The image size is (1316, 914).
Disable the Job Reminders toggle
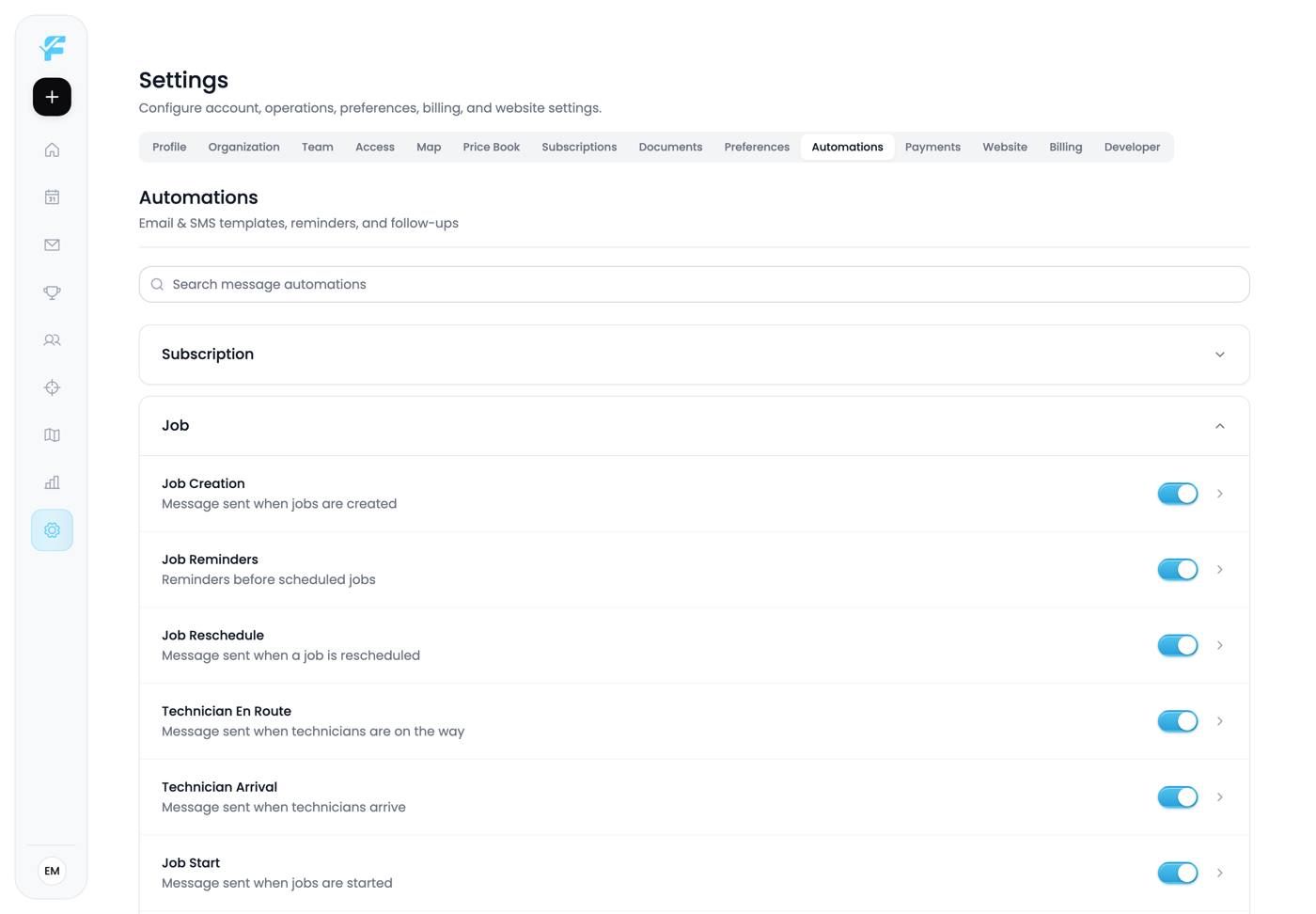[1178, 570]
